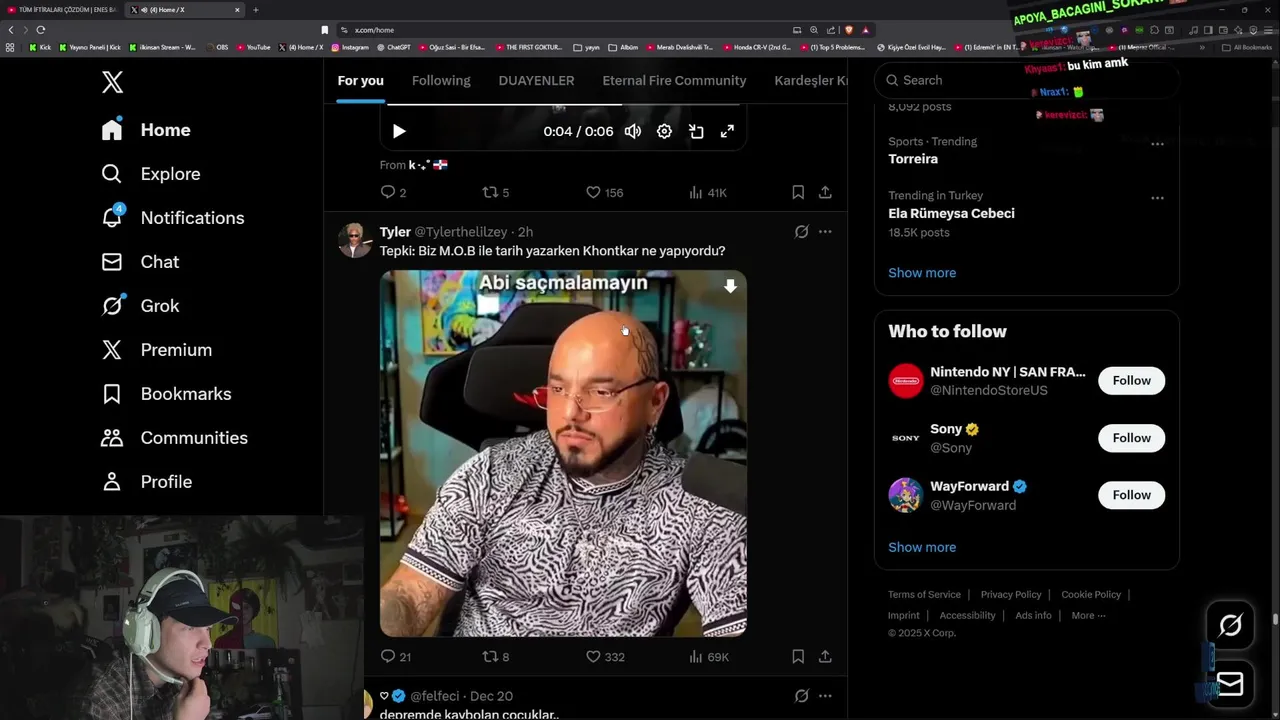
Task: View analytics showing 41K views
Action: 708,192
